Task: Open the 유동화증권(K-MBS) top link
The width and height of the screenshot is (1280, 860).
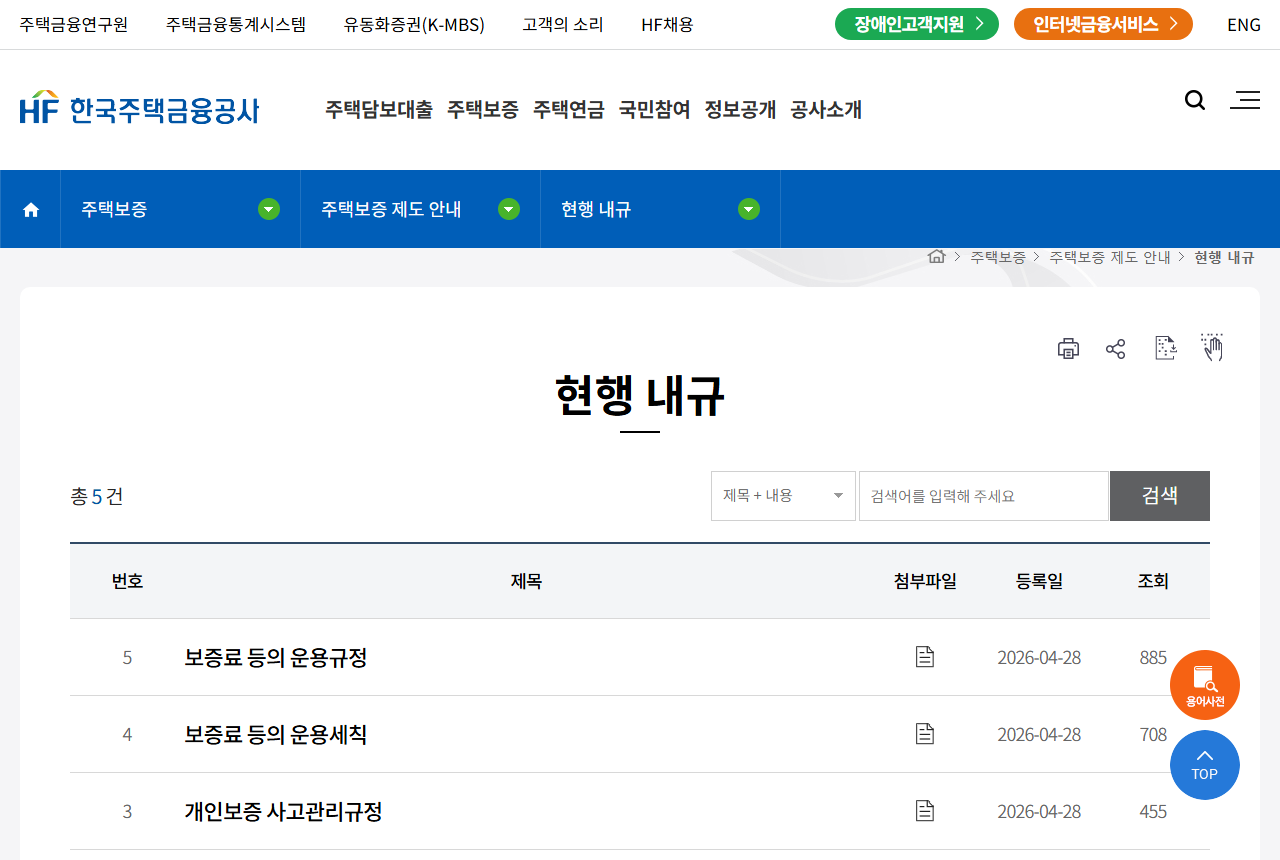Action: tap(414, 24)
